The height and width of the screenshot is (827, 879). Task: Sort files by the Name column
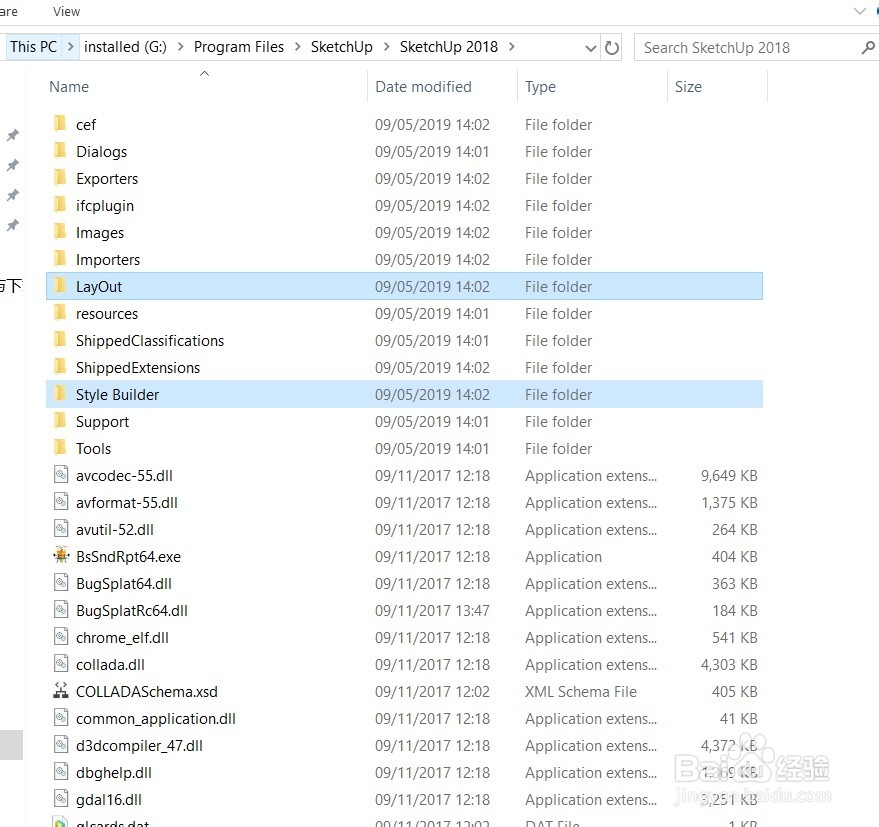click(69, 87)
